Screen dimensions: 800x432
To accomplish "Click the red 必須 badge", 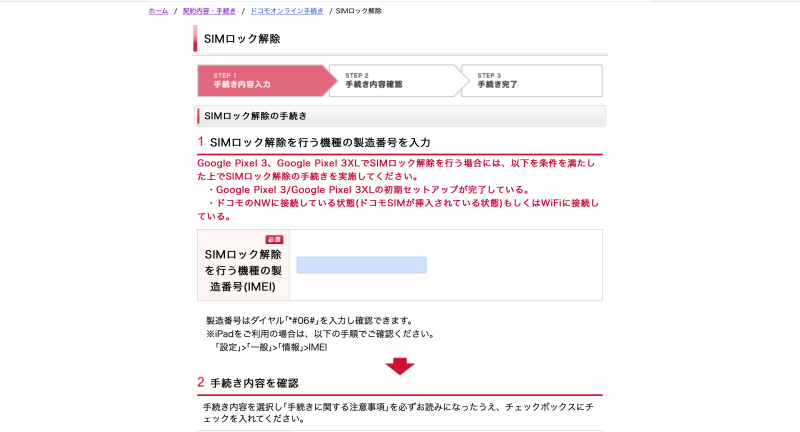I will (x=274, y=239).
